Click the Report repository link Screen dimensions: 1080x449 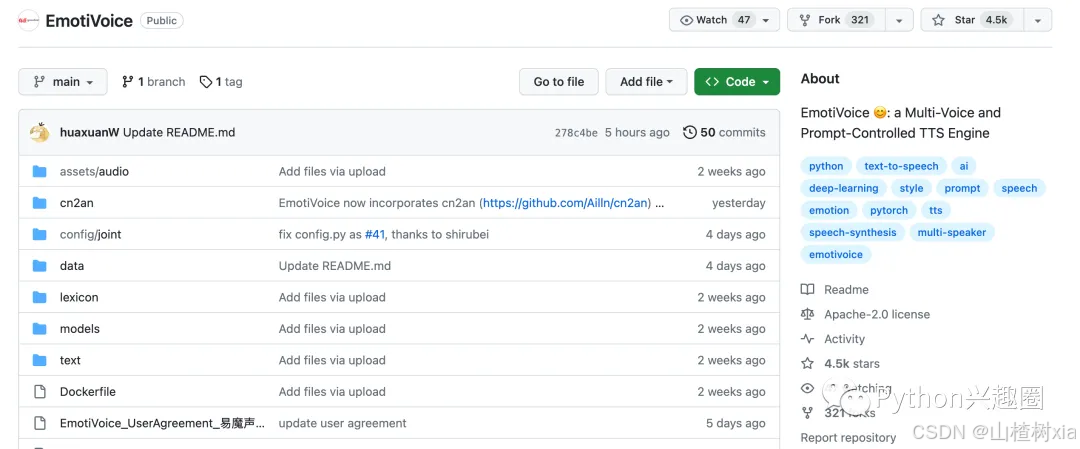coord(848,437)
